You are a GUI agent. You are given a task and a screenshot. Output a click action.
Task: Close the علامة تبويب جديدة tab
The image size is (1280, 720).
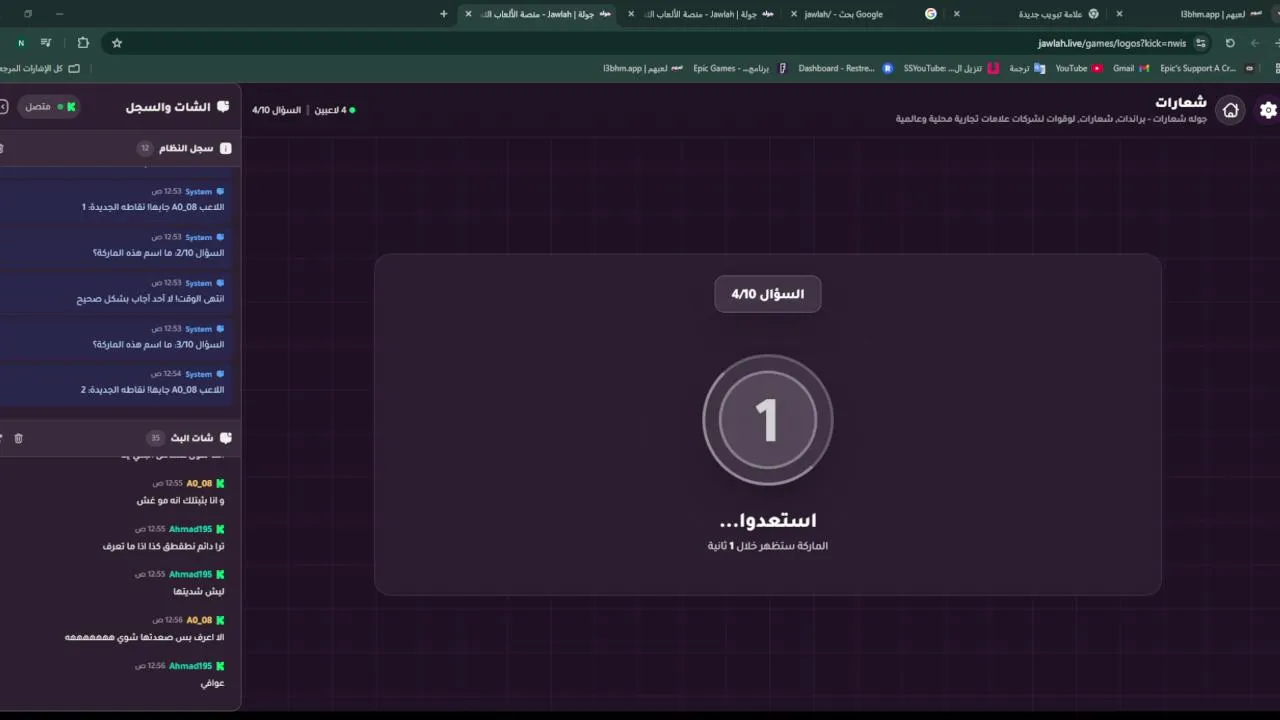pyautogui.click(x=957, y=14)
